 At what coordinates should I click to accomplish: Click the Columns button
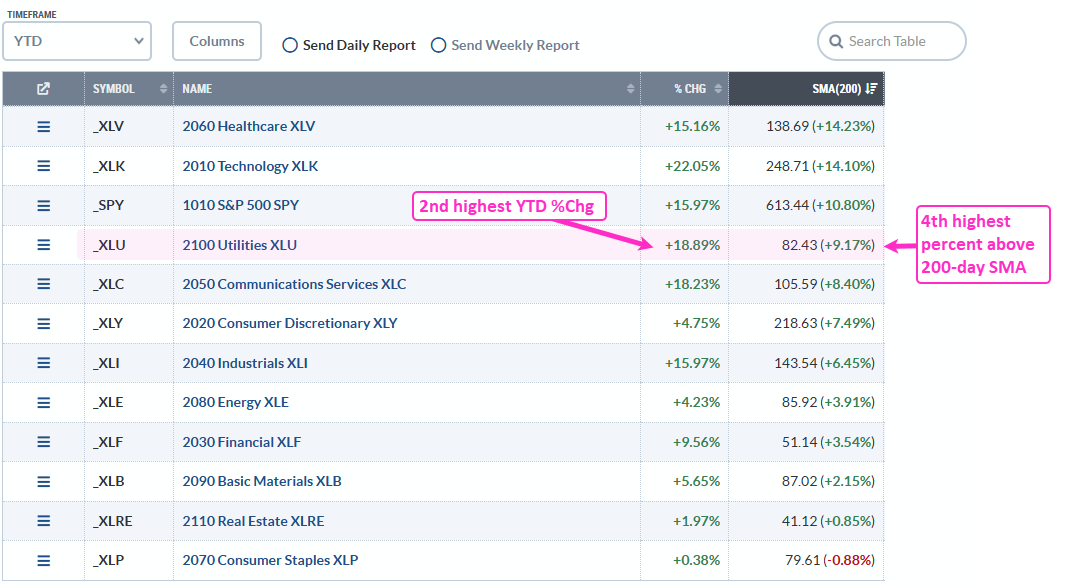click(217, 42)
